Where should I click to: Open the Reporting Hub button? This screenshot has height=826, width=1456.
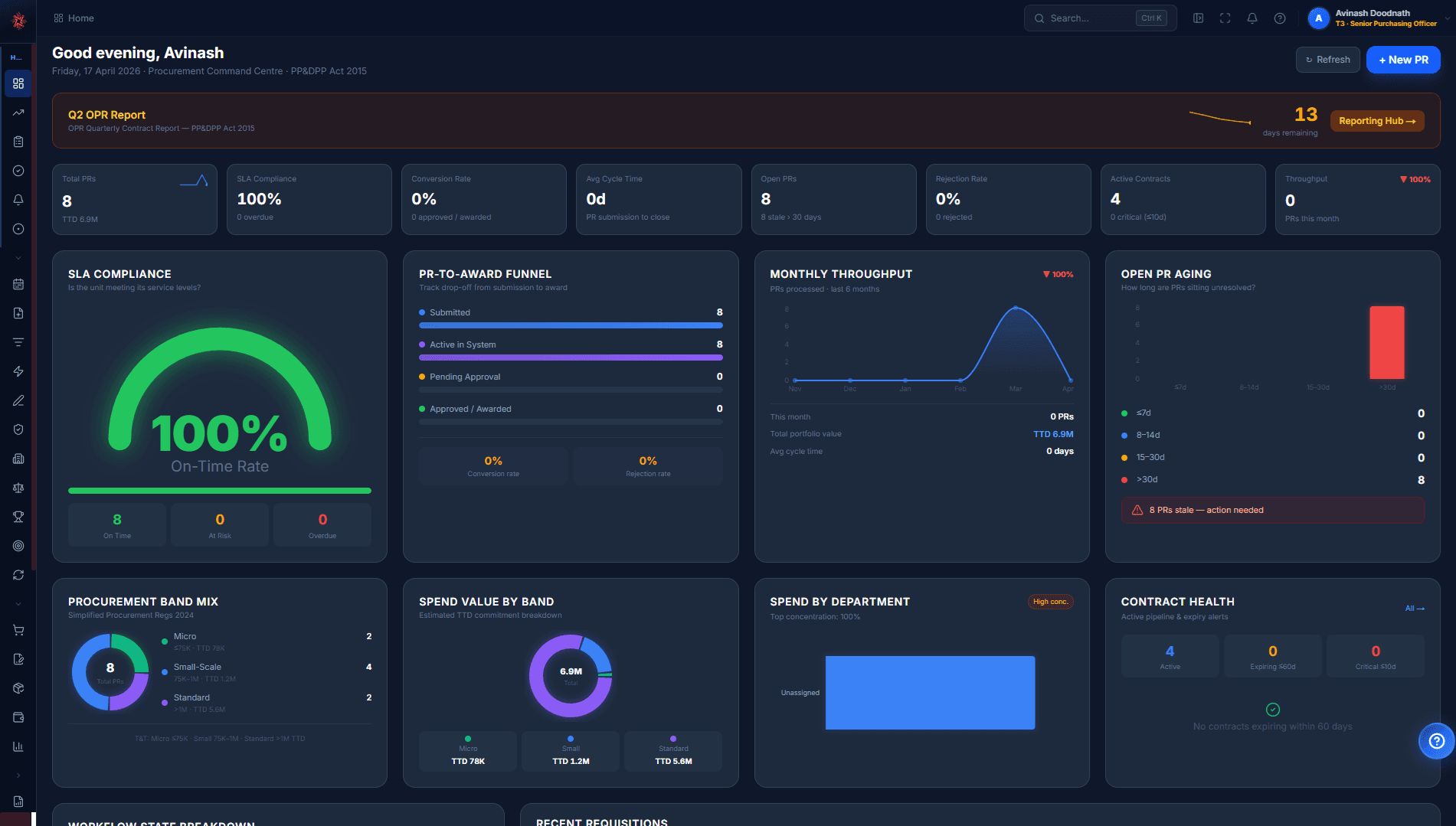coord(1377,121)
